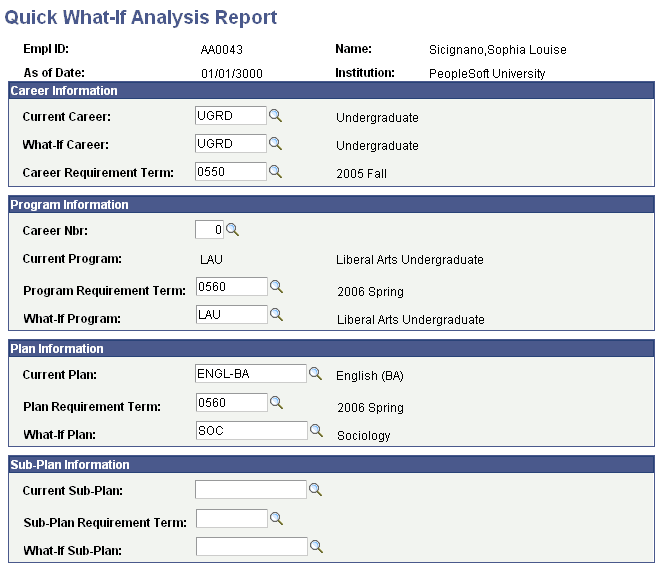Focus the Career Nbr input field
Image resolution: width=660 pixels, height=567 pixels.
(x=209, y=230)
